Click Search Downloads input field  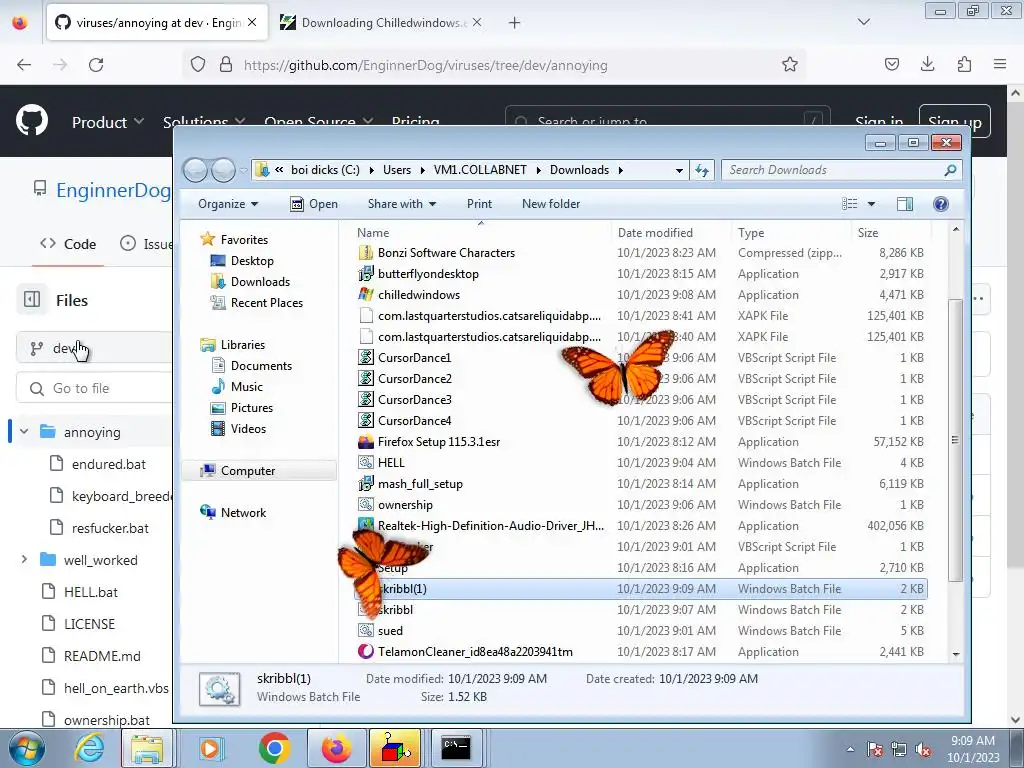pyautogui.click(x=833, y=170)
